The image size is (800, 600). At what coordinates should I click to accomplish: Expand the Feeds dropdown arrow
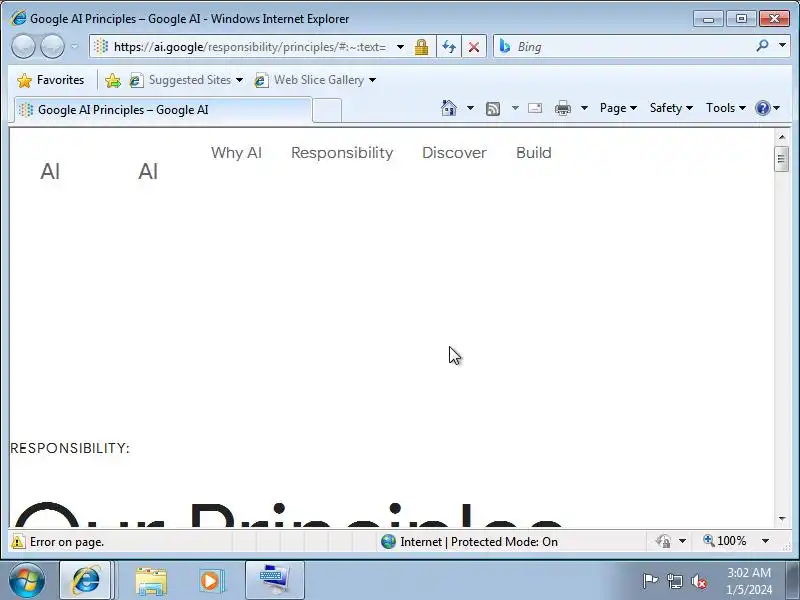pos(515,108)
